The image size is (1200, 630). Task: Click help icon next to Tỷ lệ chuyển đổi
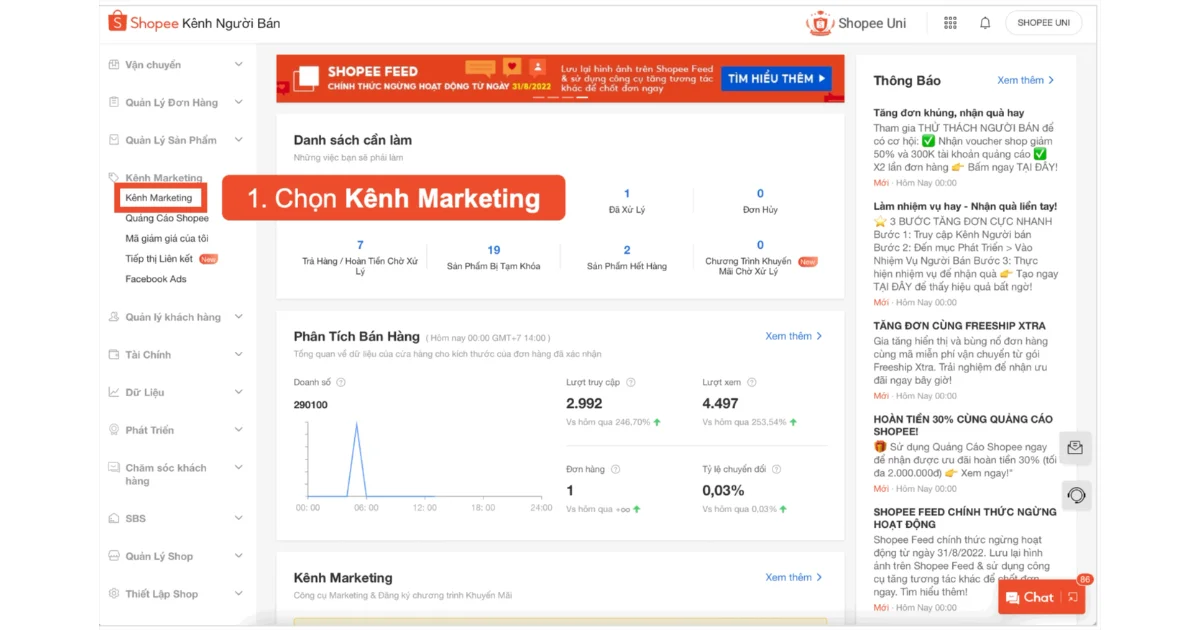tap(777, 469)
